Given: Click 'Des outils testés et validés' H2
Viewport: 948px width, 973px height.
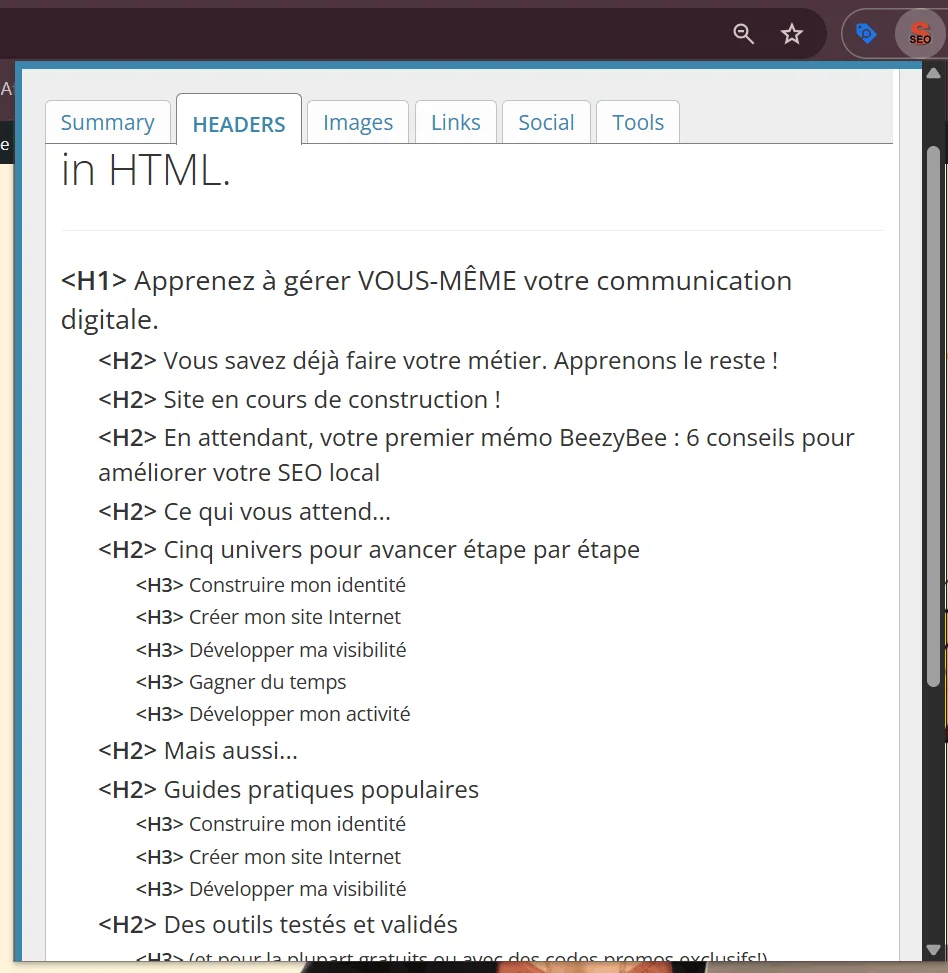Looking at the screenshot, I should (x=278, y=925).
